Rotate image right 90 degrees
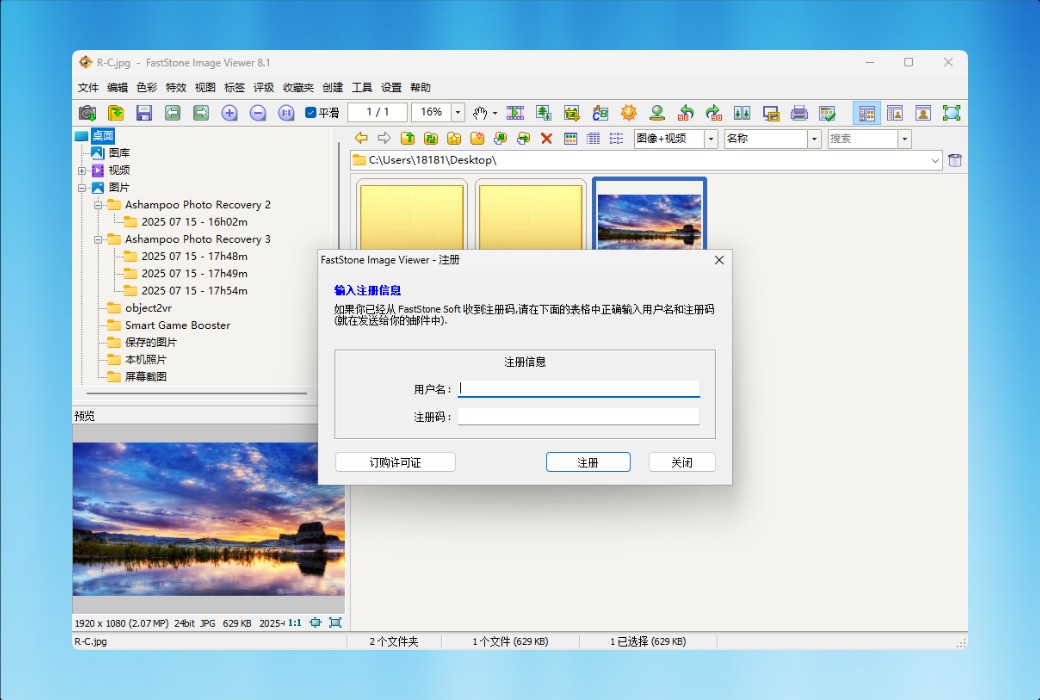The width and height of the screenshot is (1040, 700). point(714,113)
